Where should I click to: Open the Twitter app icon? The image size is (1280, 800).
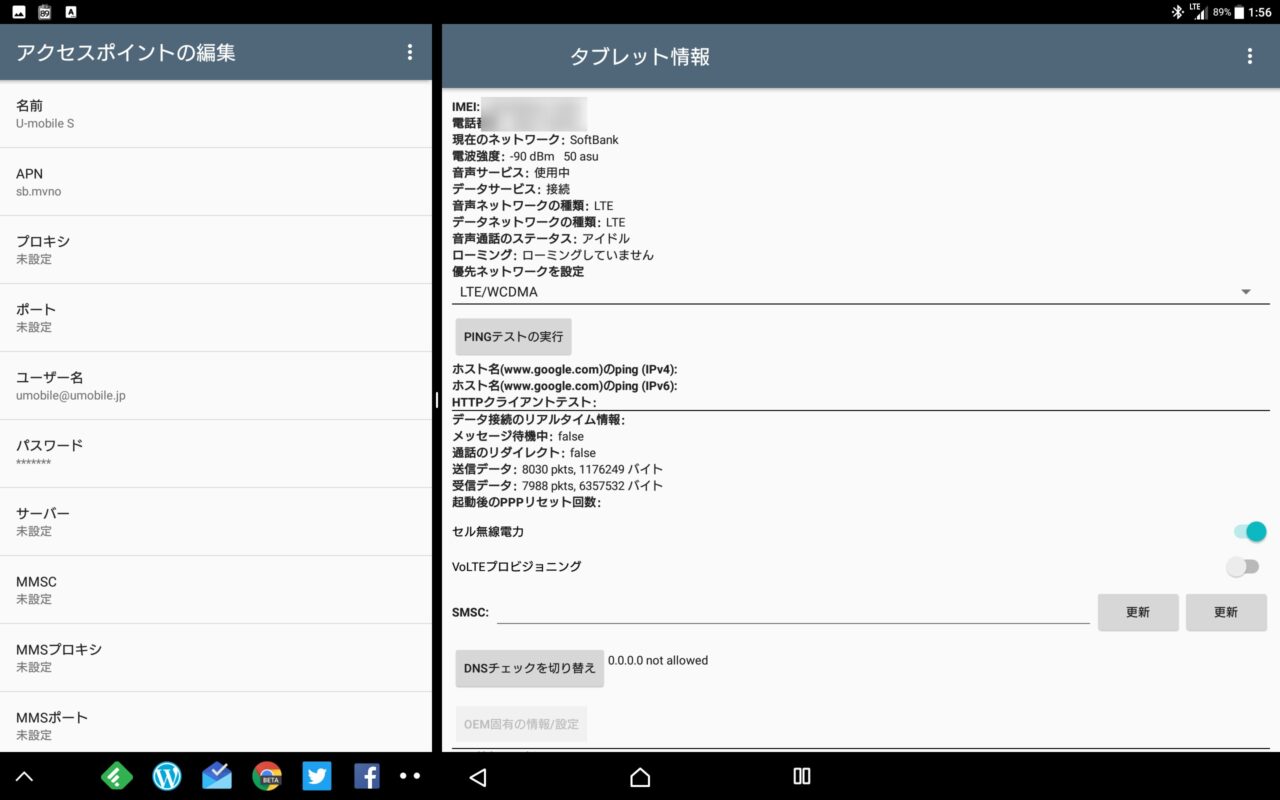(316, 776)
